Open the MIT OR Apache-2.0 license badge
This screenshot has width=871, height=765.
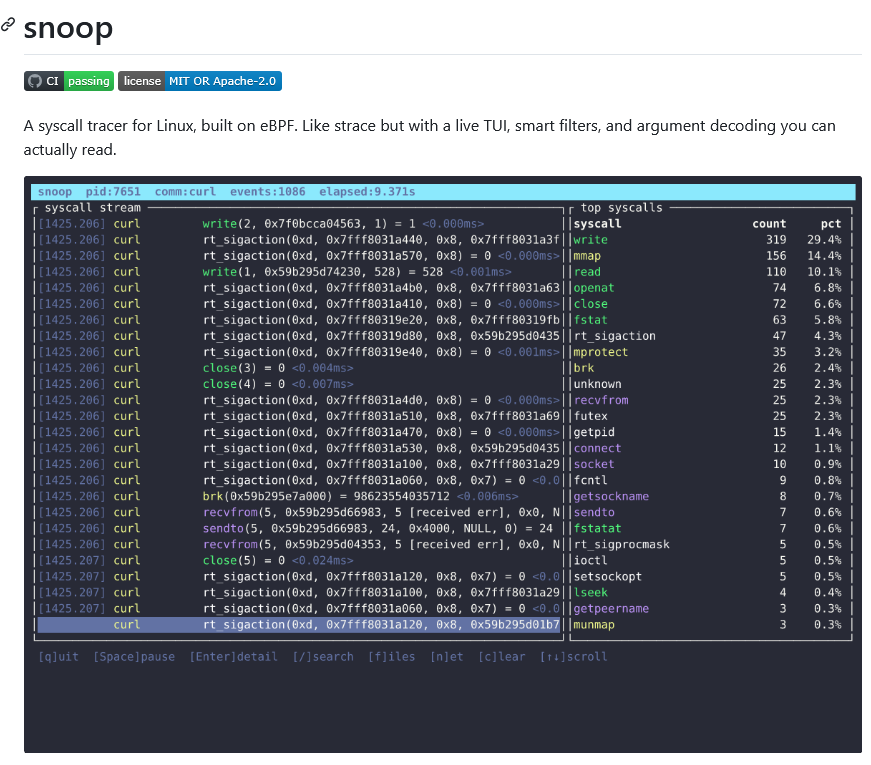(x=199, y=81)
